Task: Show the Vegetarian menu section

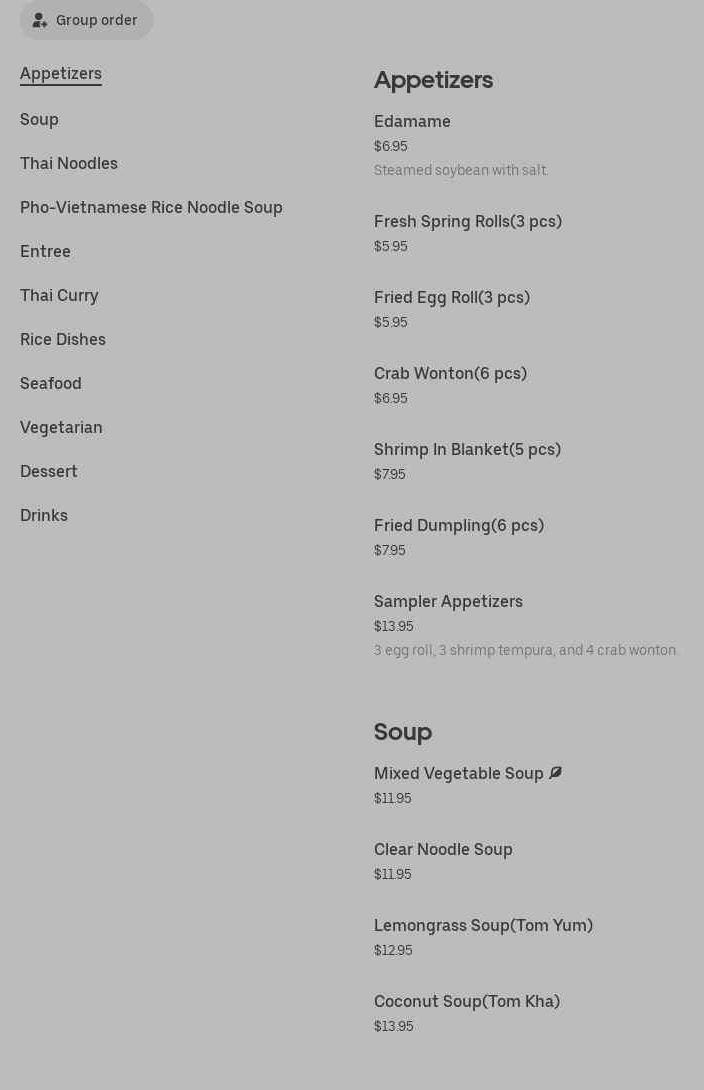Action: point(61,427)
